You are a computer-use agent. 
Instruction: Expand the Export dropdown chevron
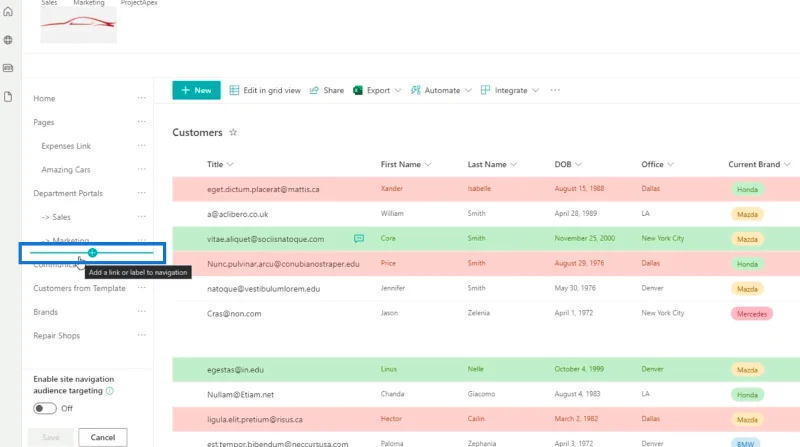[x=398, y=90]
